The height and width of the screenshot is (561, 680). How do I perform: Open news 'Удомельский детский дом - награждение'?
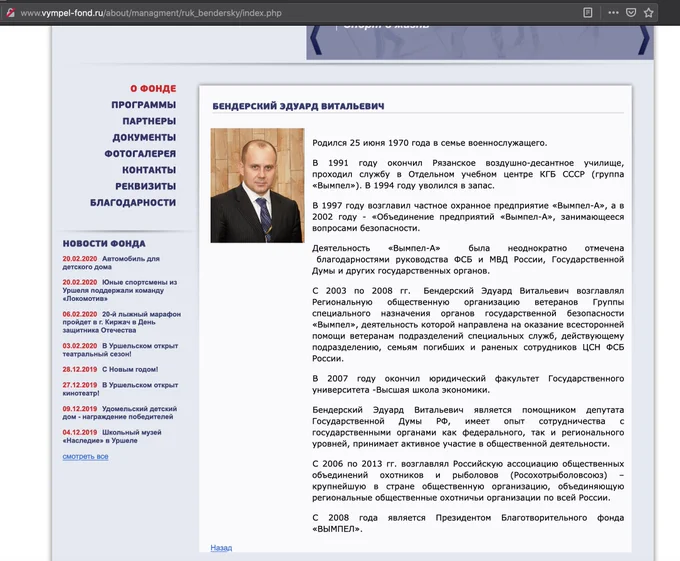tap(120, 413)
